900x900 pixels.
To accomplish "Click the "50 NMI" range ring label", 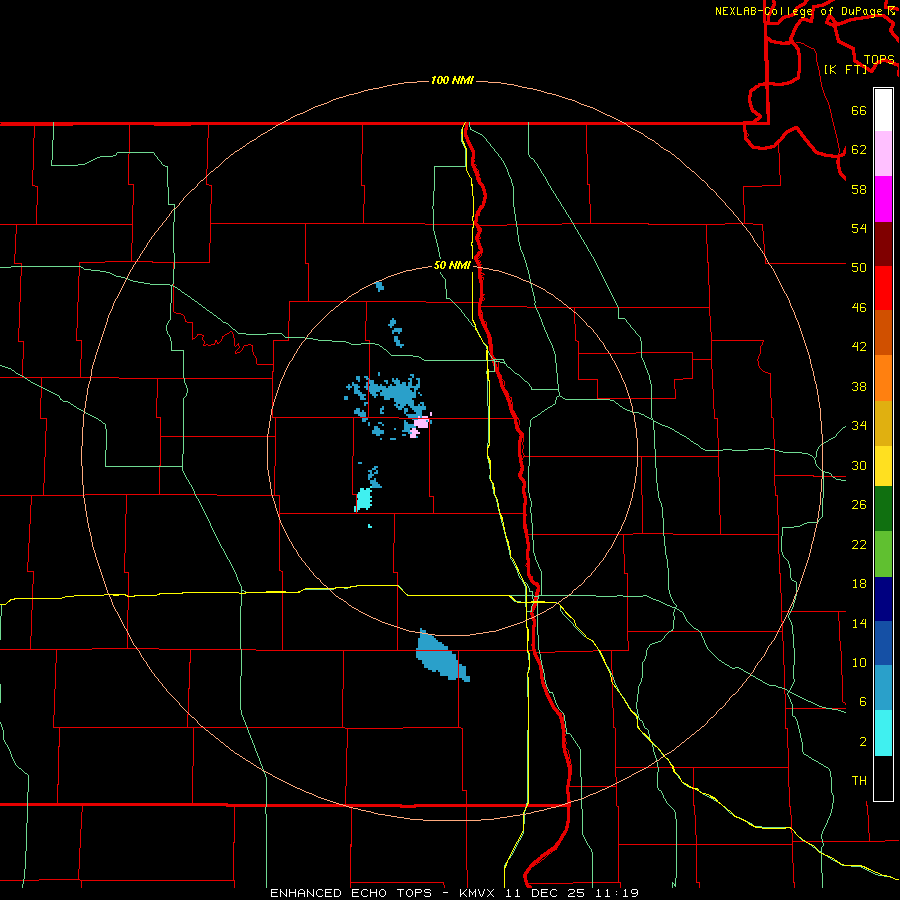I will pos(452,265).
